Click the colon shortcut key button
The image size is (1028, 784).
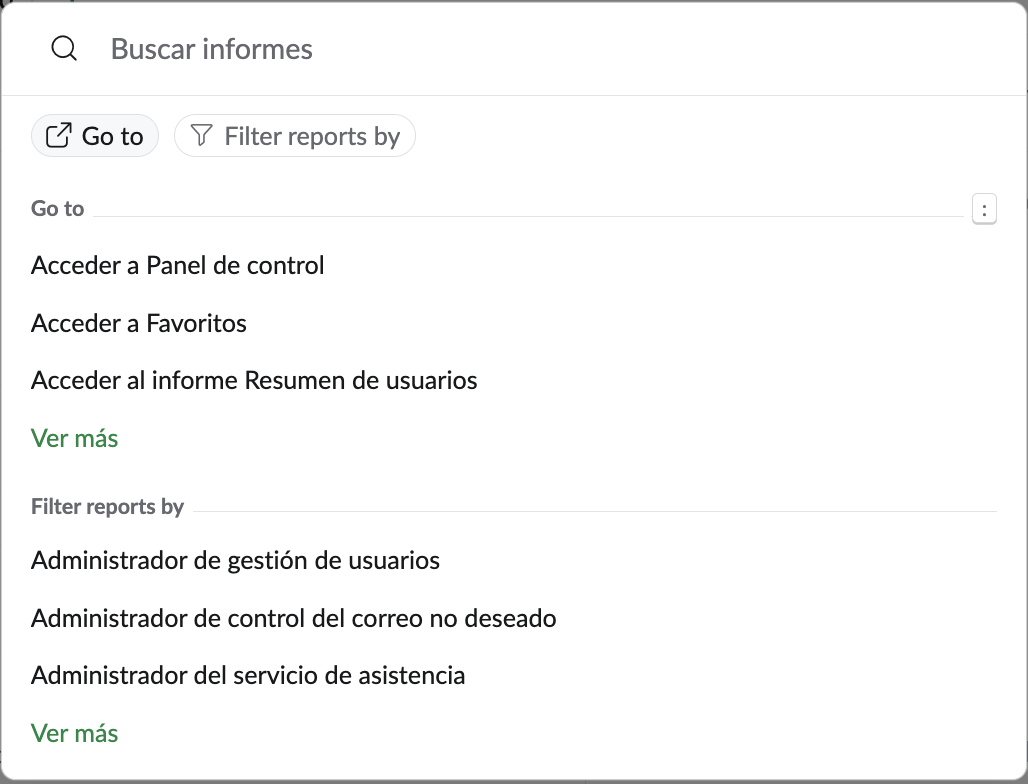coord(984,210)
